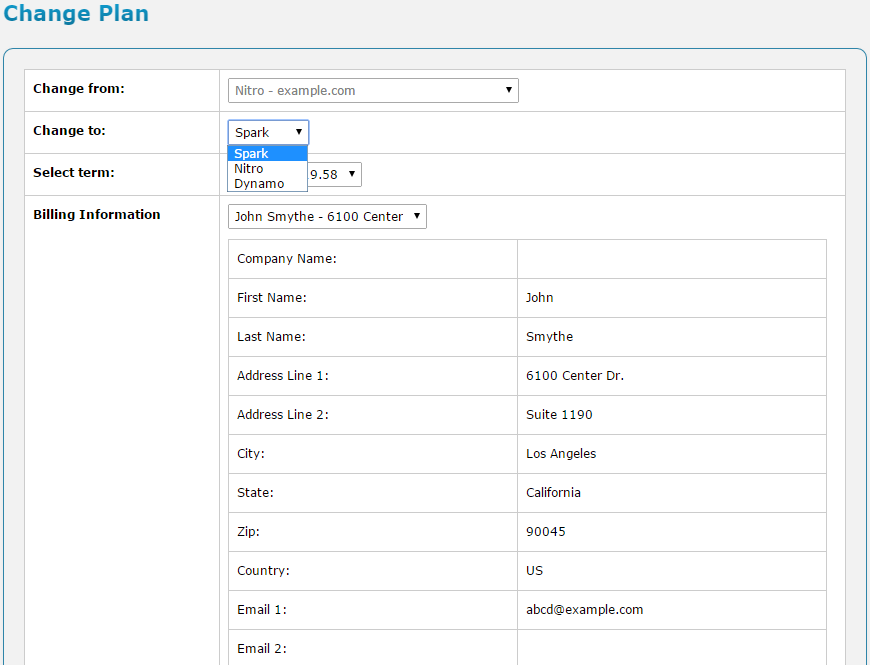Click the Suite 1190 address value
Screen dimensions: 870x665
(559, 415)
